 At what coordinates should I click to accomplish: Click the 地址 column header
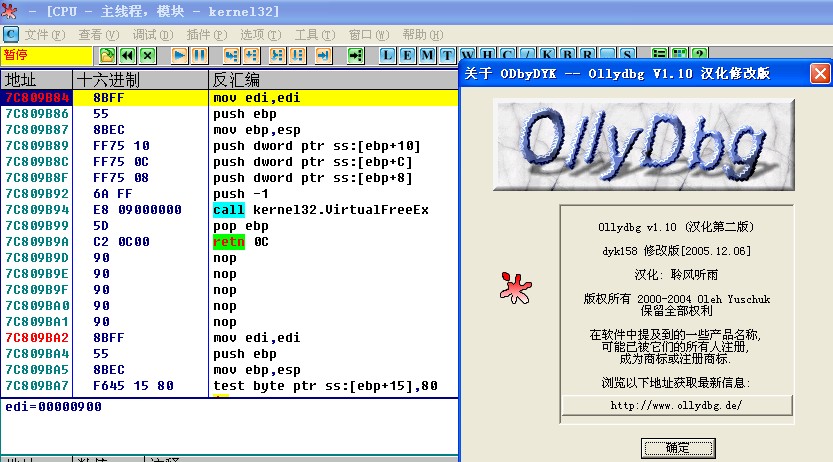[36, 80]
